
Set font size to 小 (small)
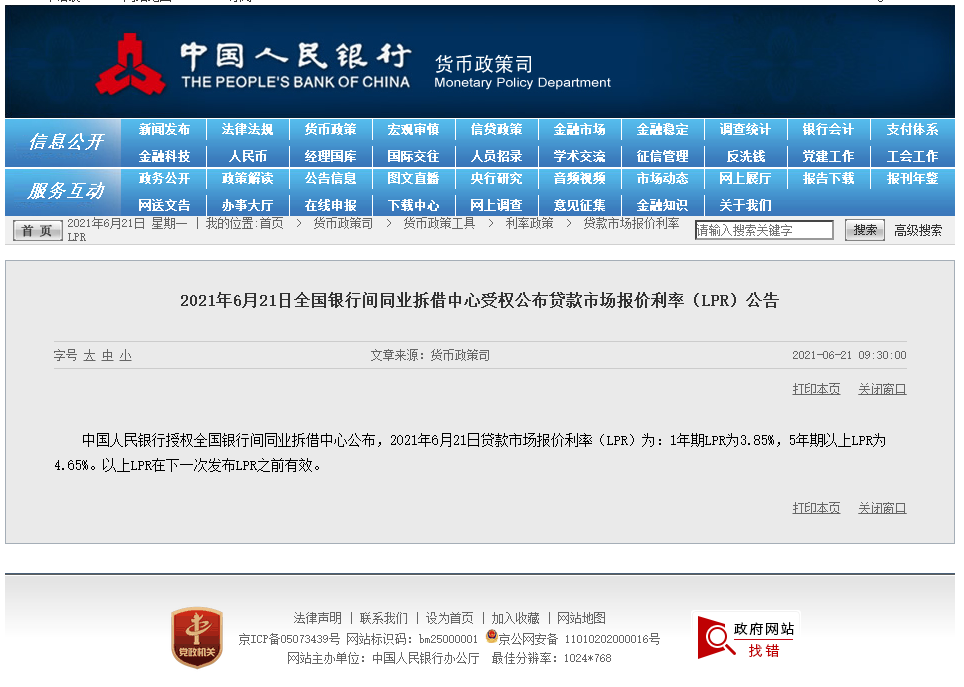click(x=125, y=355)
